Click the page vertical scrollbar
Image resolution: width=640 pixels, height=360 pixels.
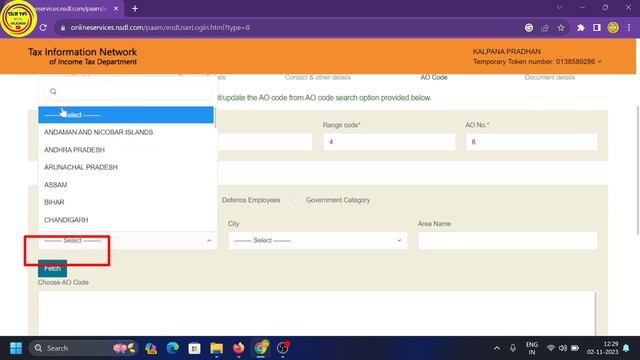pyautogui.click(x=638, y=170)
